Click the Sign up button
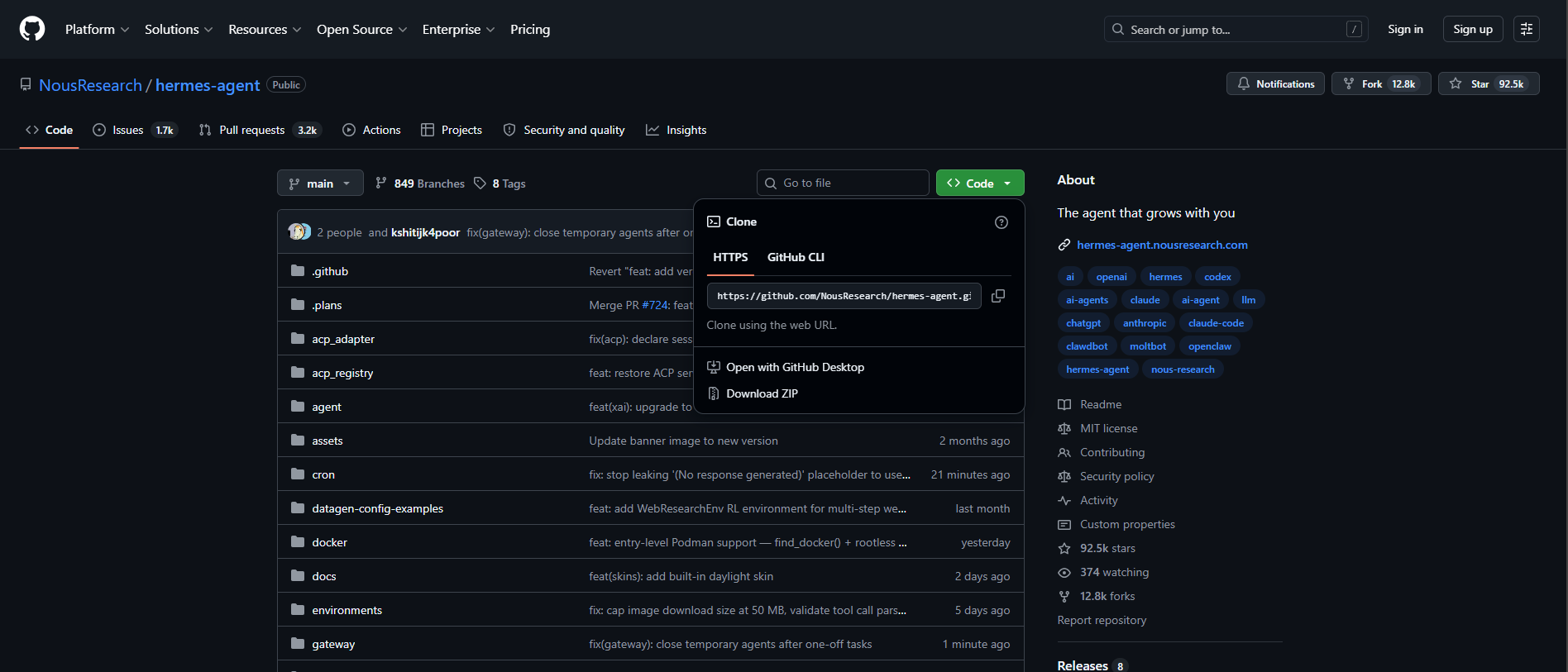 coord(1473,29)
